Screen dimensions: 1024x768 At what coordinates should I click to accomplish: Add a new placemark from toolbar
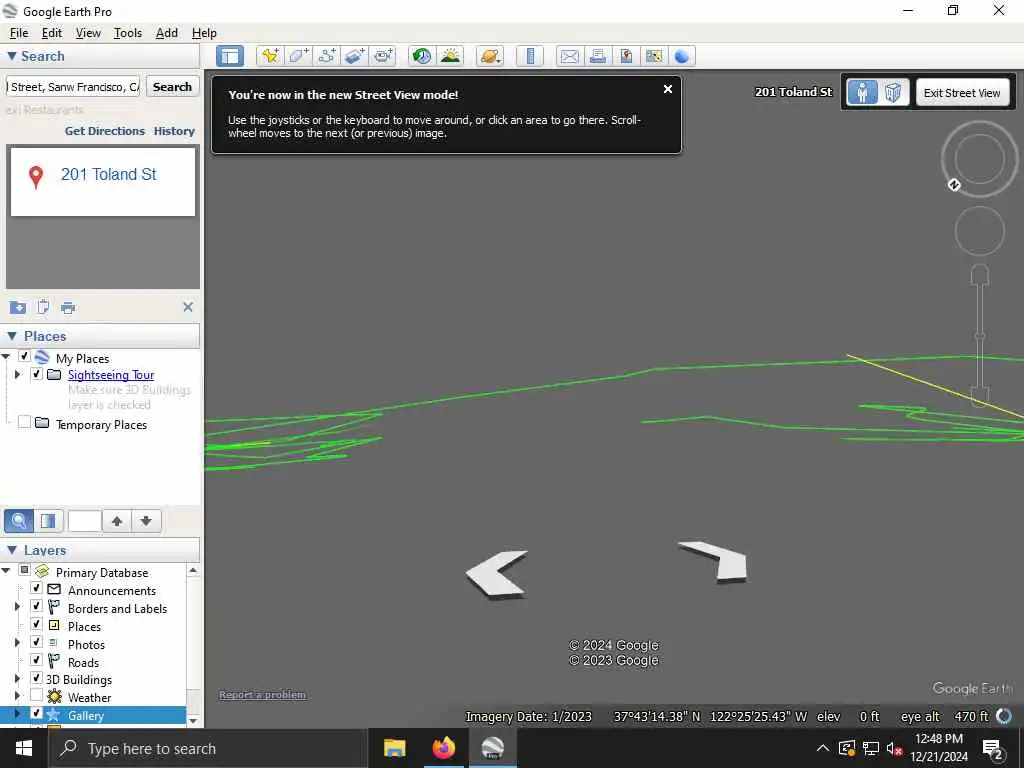click(x=270, y=56)
